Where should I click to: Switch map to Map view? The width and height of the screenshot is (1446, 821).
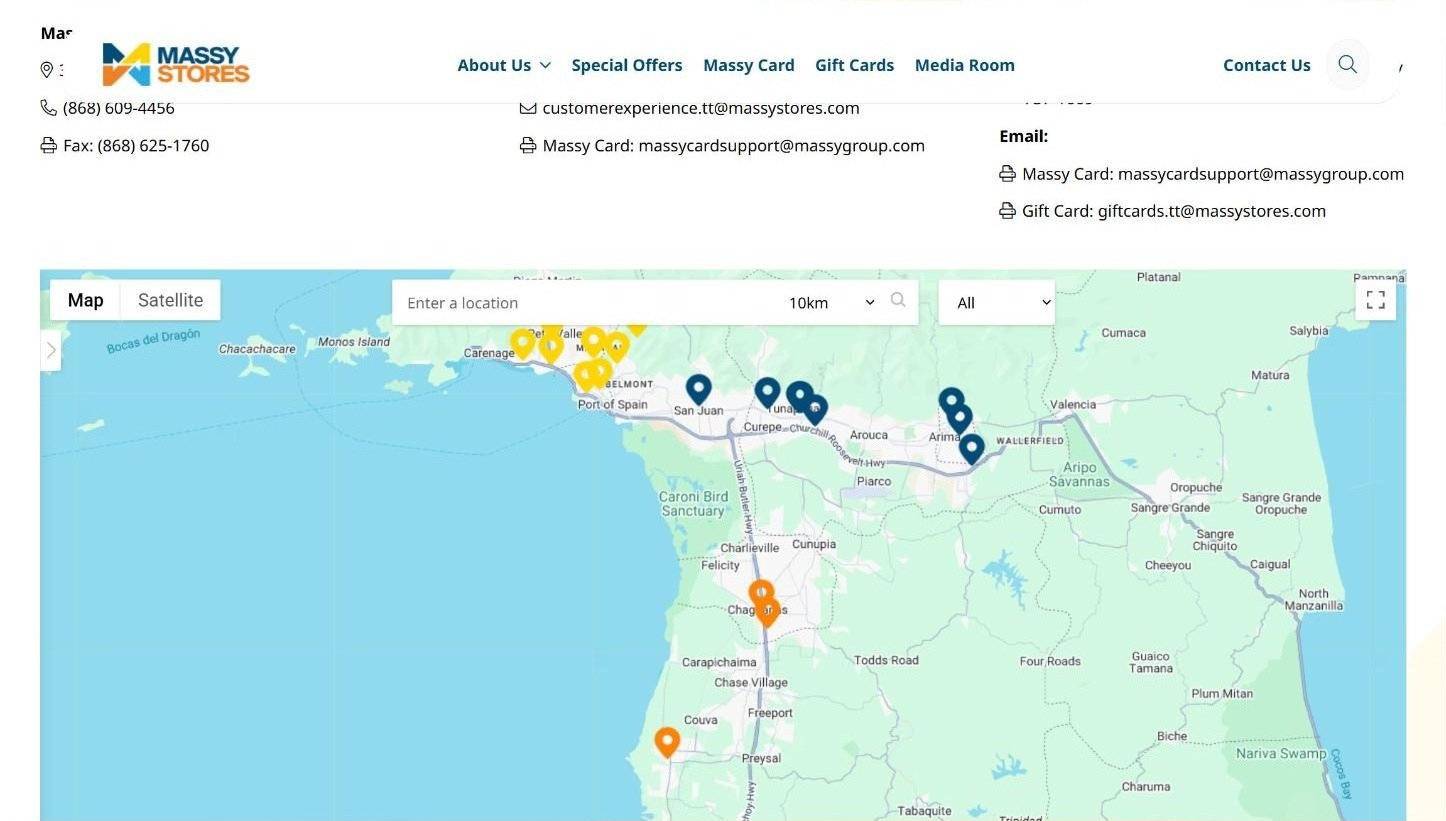pos(85,300)
